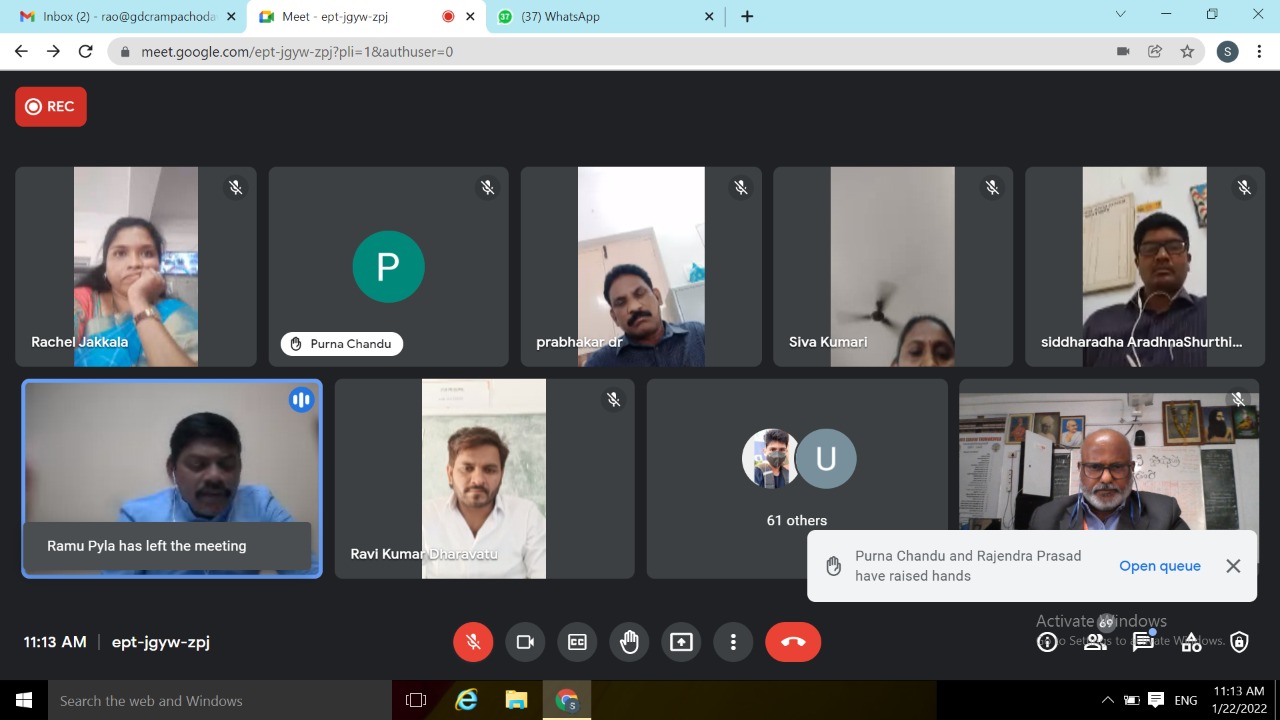
Task: Turn on closed captions
Action: pos(577,642)
